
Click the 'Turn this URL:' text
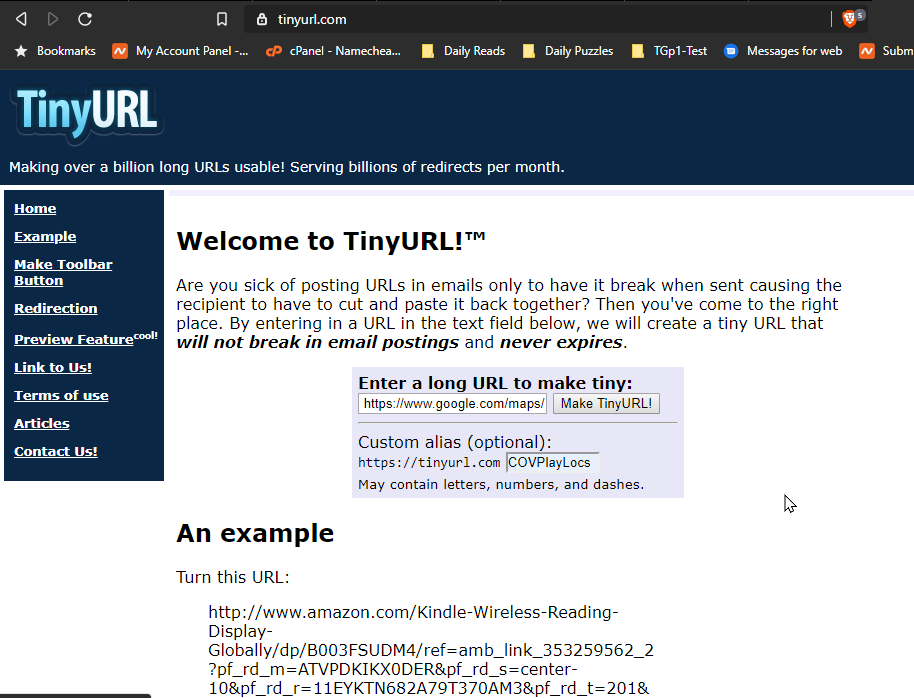point(233,577)
